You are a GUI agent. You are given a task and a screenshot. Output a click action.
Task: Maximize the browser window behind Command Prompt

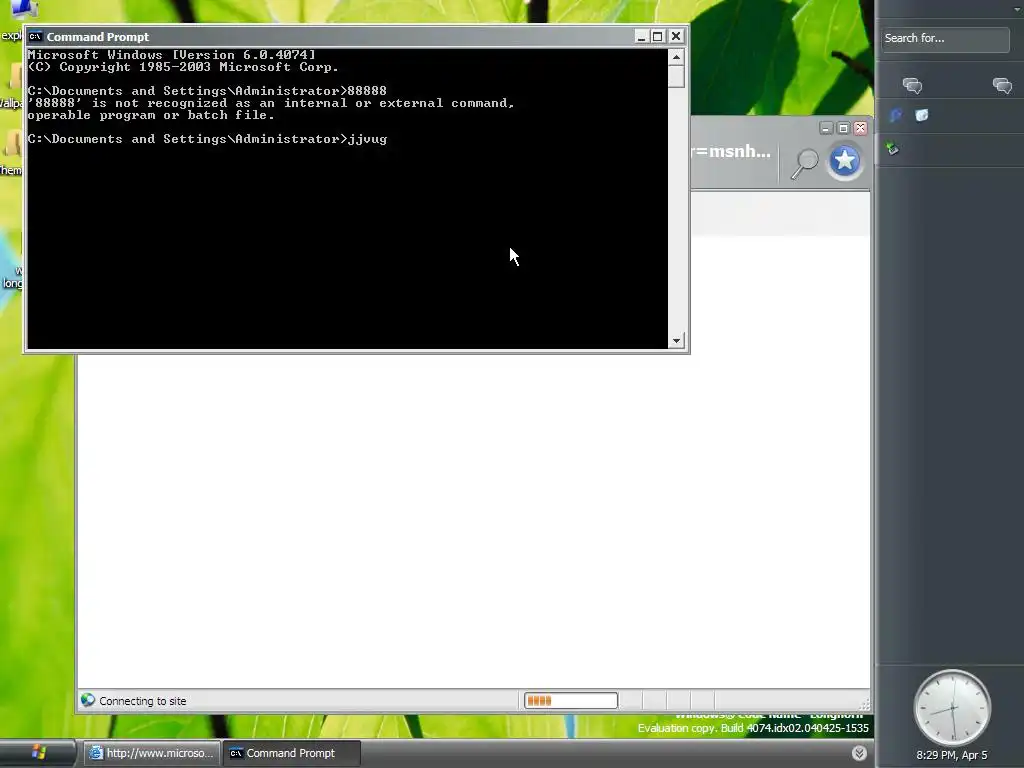click(x=843, y=128)
